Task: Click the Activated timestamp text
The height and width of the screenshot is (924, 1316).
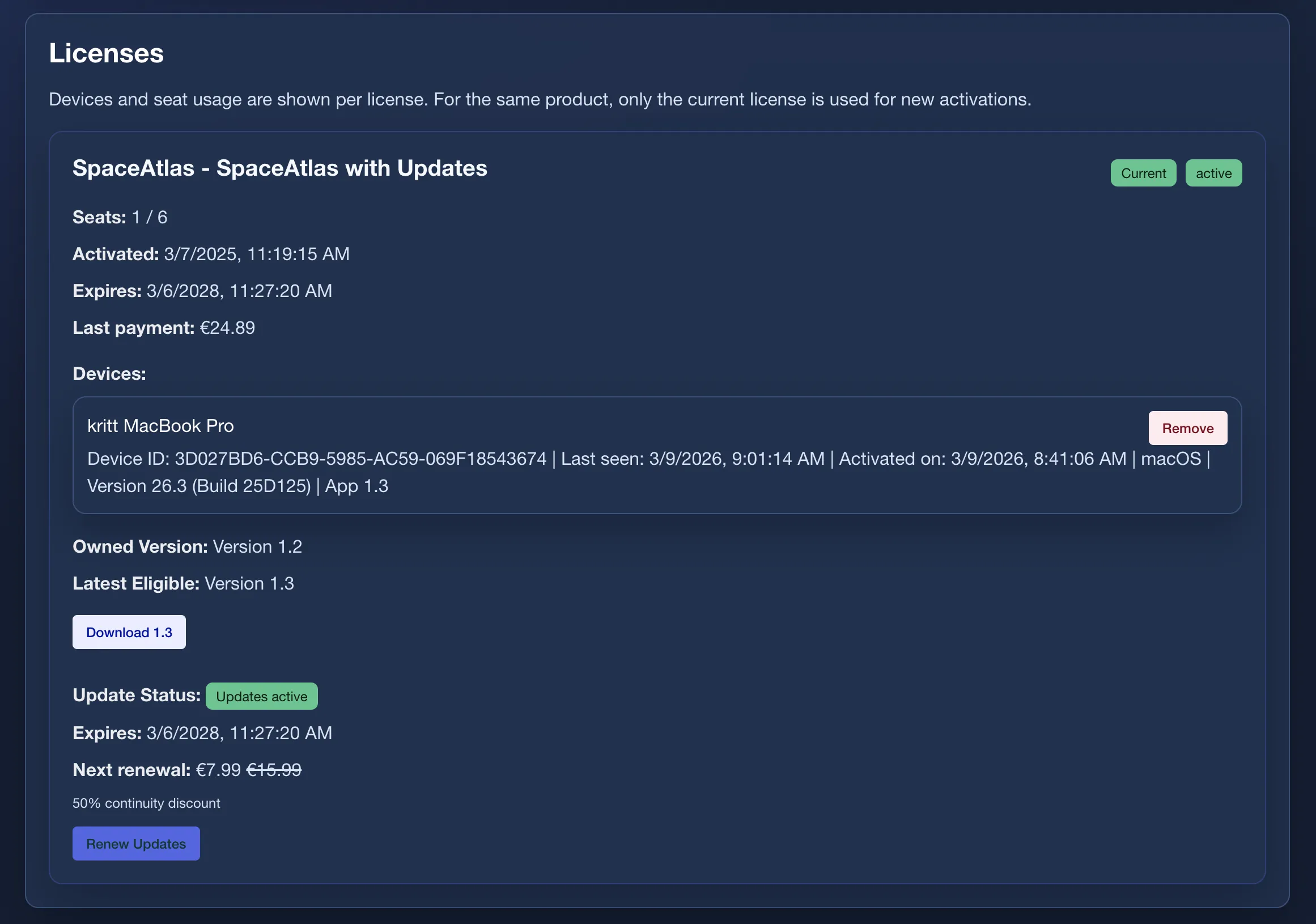Action: click(x=255, y=254)
